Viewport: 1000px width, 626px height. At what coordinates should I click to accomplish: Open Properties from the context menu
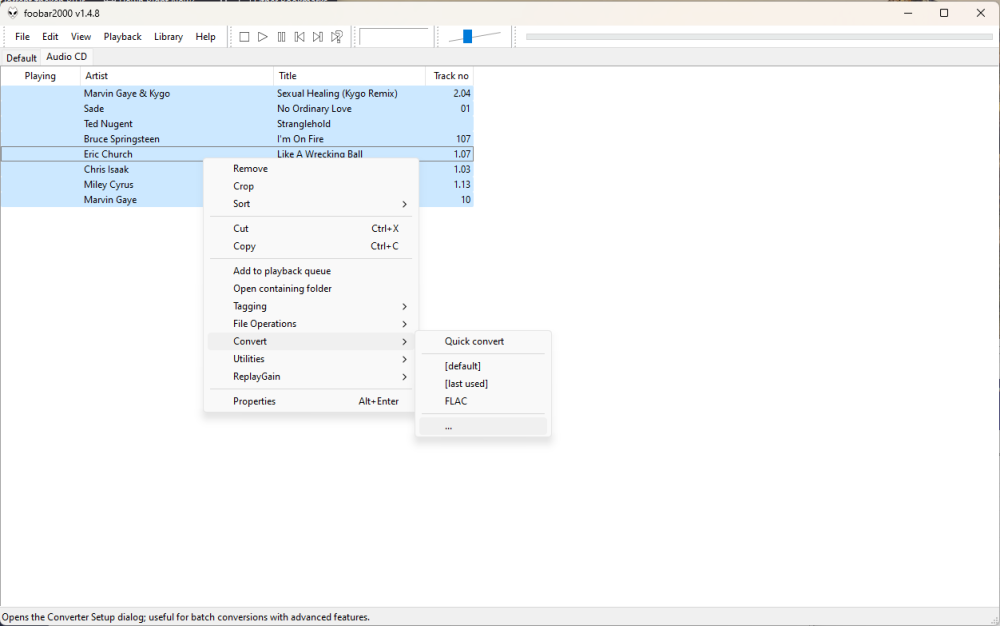tap(254, 401)
